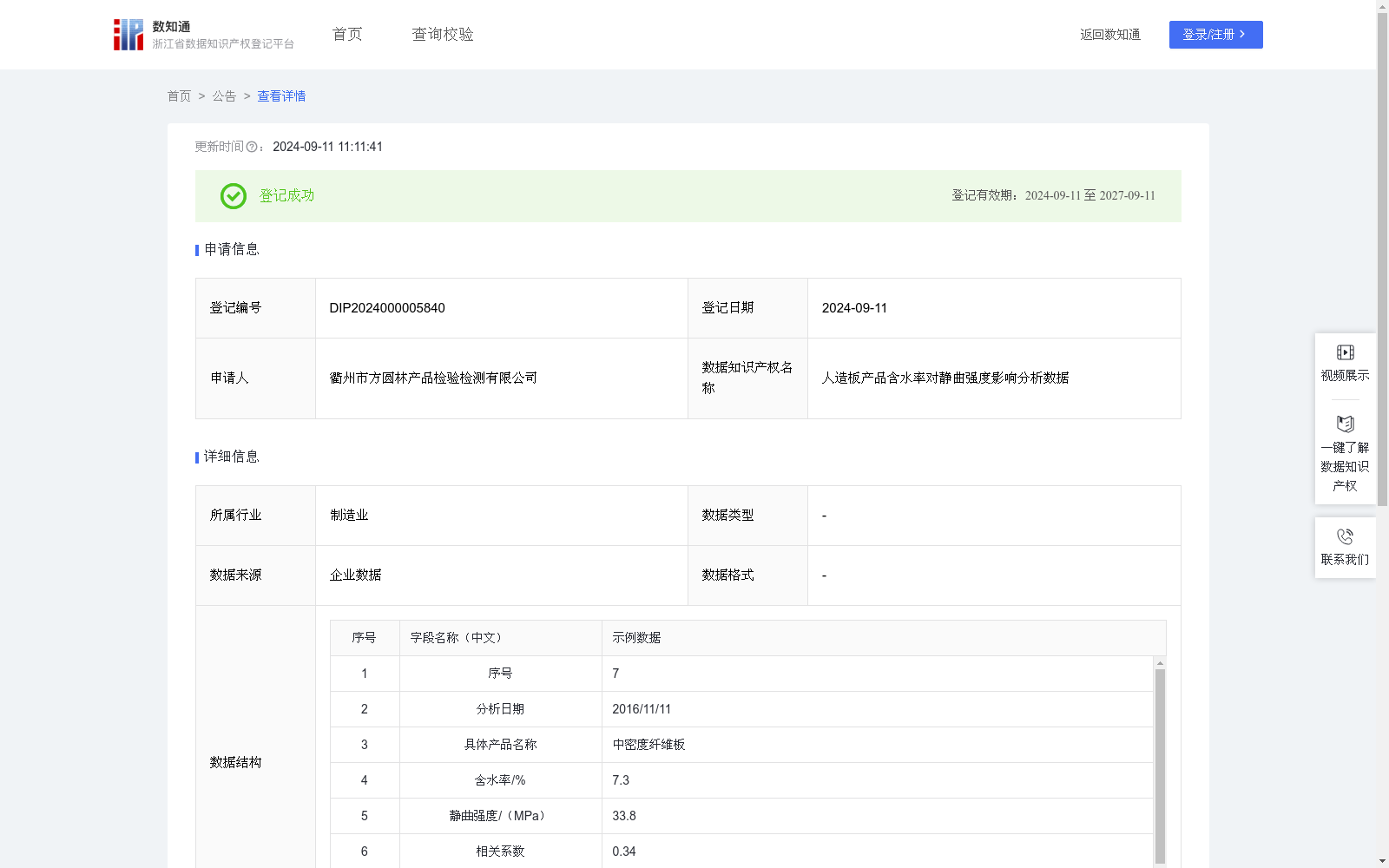The image size is (1389, 868).
Task: Click the 申请信息 section heading
Action: (x=231, y=250)
